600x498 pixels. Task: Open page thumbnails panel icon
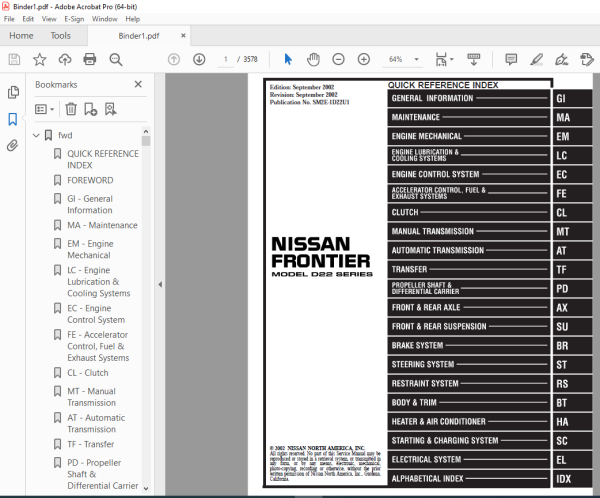[13, 92]
